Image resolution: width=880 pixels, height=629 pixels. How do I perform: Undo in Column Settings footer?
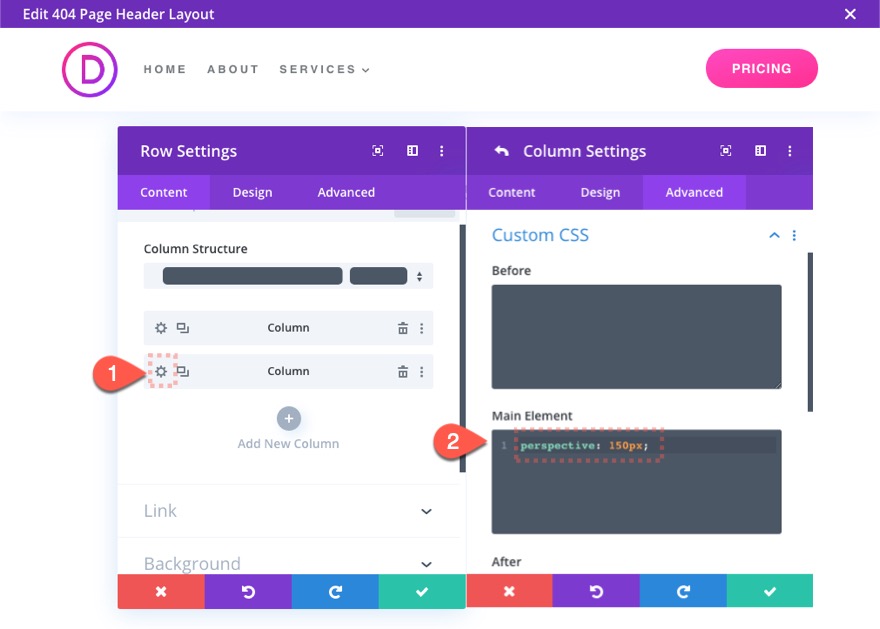point(596,591)
